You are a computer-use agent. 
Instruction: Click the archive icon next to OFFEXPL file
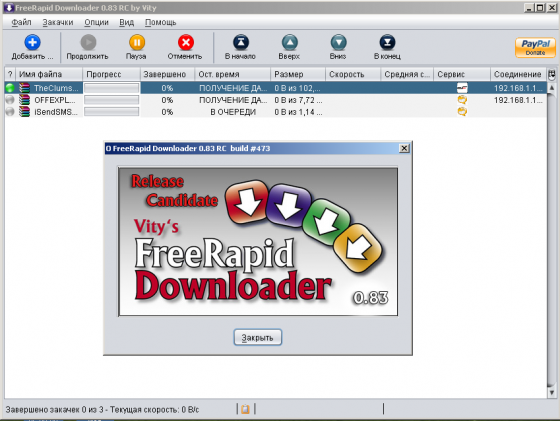pyautogui.click(x=24, y=100)
